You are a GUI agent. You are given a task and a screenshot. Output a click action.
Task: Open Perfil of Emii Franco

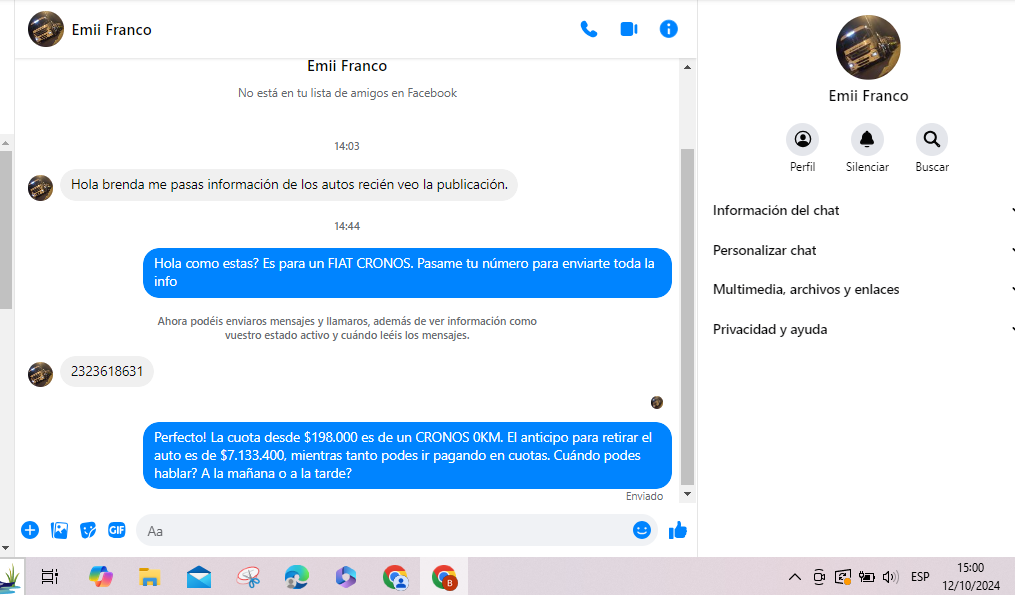pyautogui.click(x=803, y=139)
